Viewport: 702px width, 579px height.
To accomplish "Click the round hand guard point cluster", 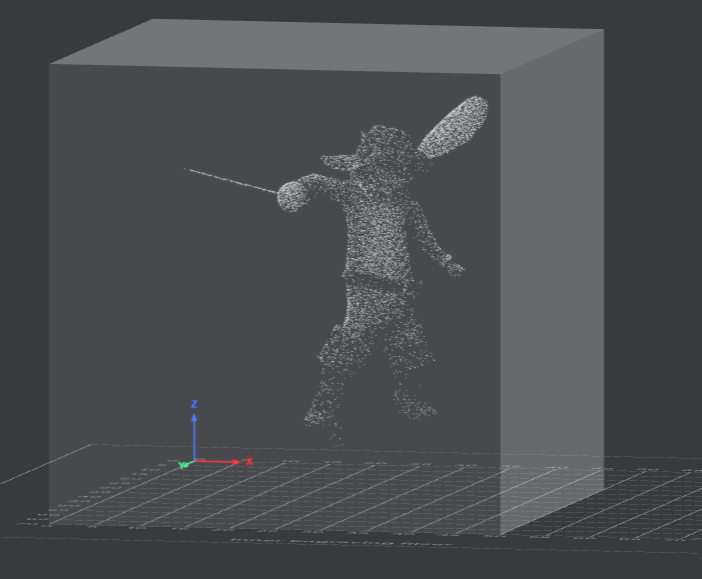I will 293,194.
